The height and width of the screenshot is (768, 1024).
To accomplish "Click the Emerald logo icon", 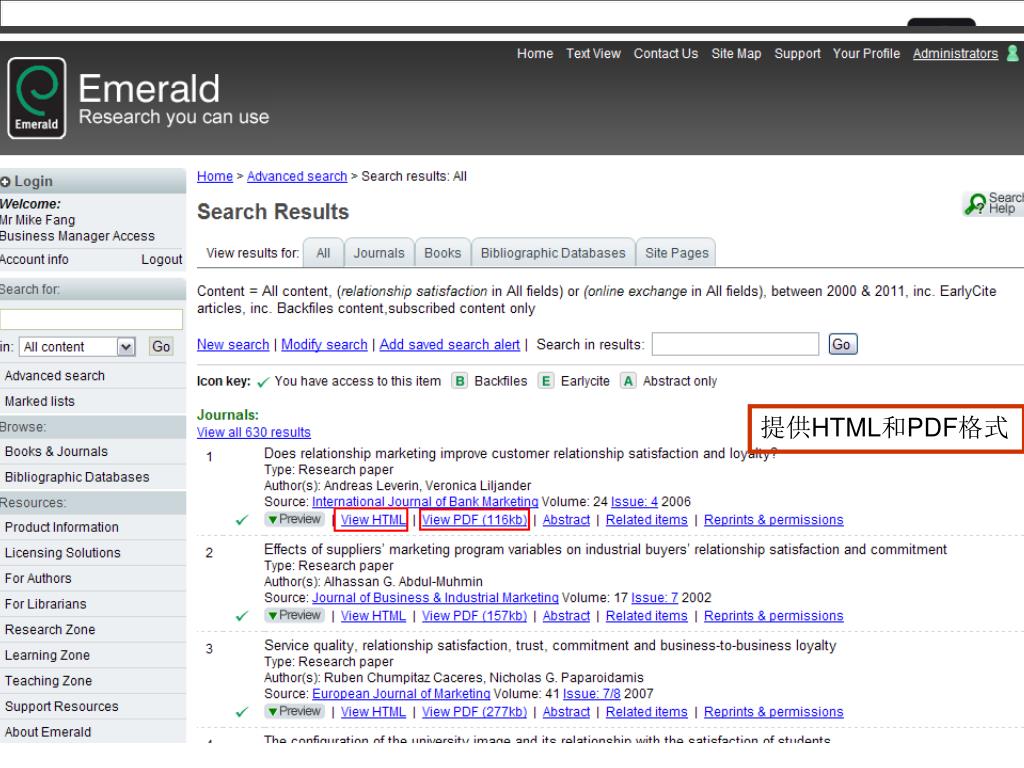I will [37, 98].
